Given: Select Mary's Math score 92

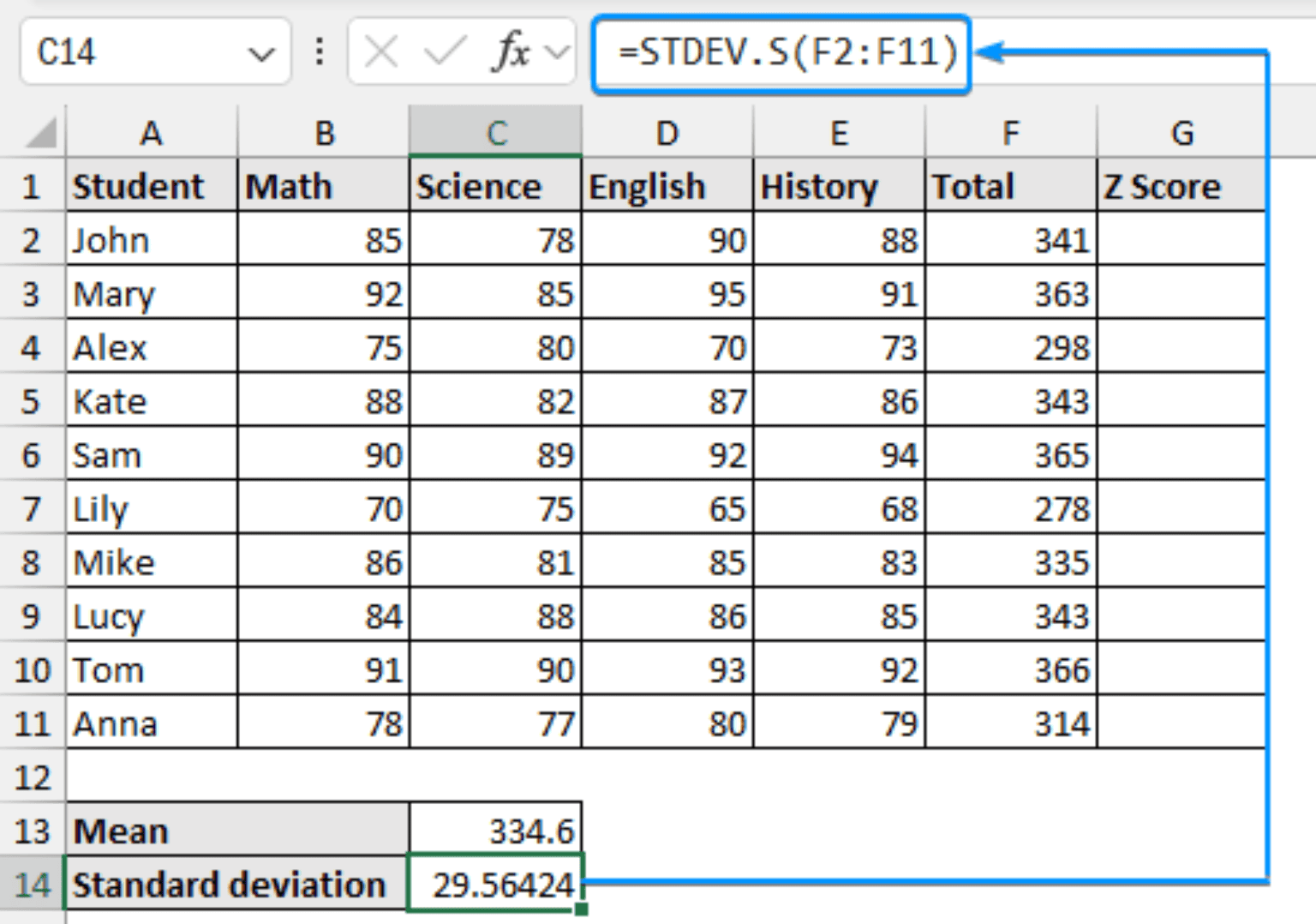Looking at the screenshot, I should (324, 293).
